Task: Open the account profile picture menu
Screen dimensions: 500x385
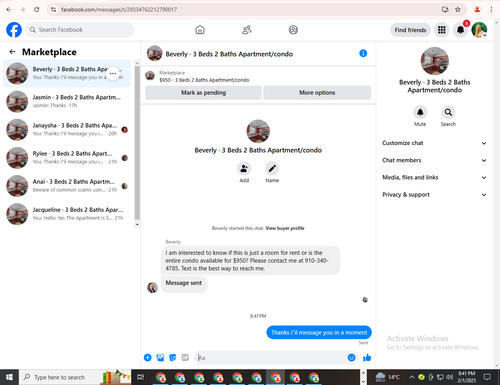Action: [x=479, y=30]
